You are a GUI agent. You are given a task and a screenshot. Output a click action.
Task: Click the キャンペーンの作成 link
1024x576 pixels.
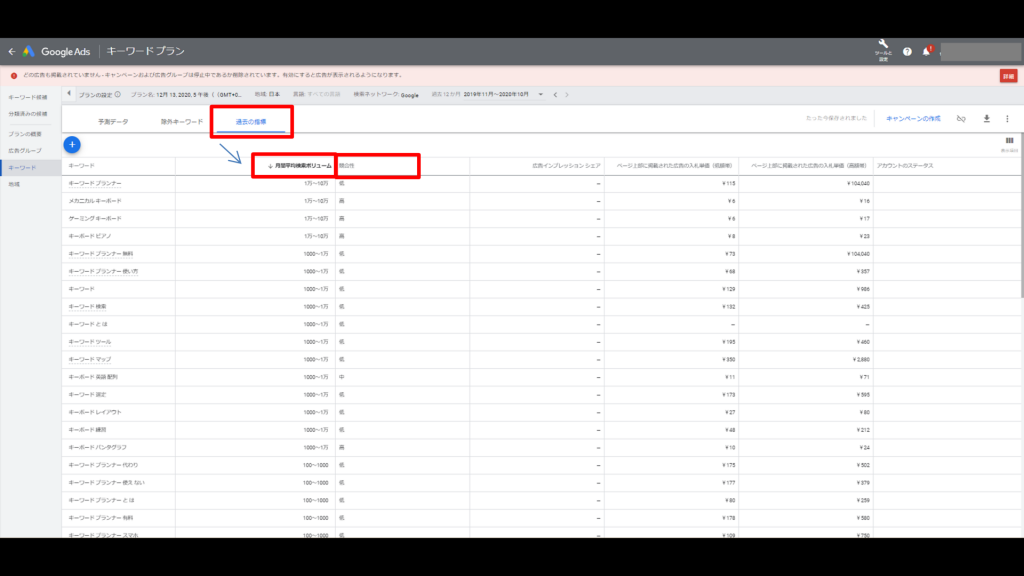click(x=913, y=119)
